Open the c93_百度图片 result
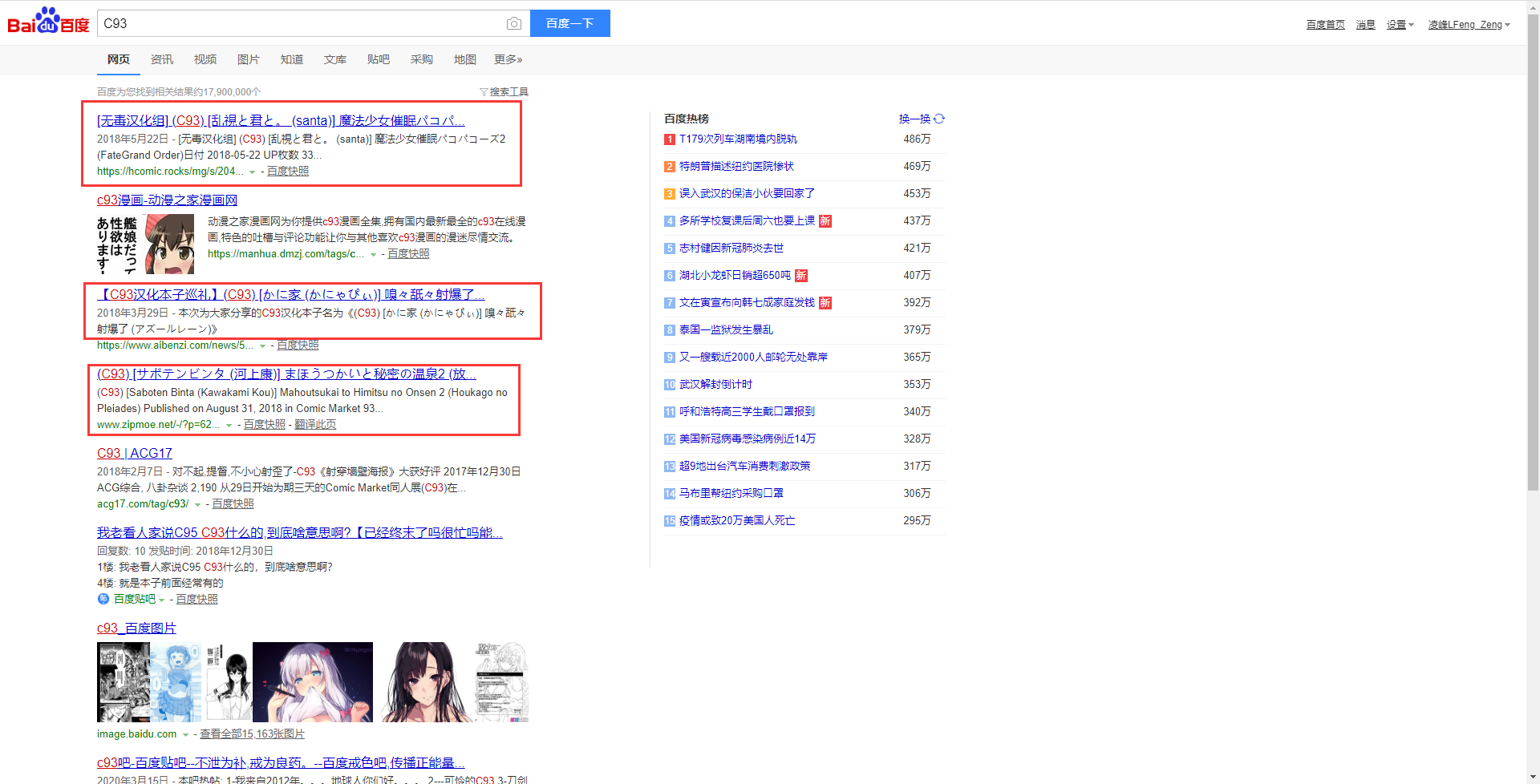1540x784 pixels. pos(136,628)
